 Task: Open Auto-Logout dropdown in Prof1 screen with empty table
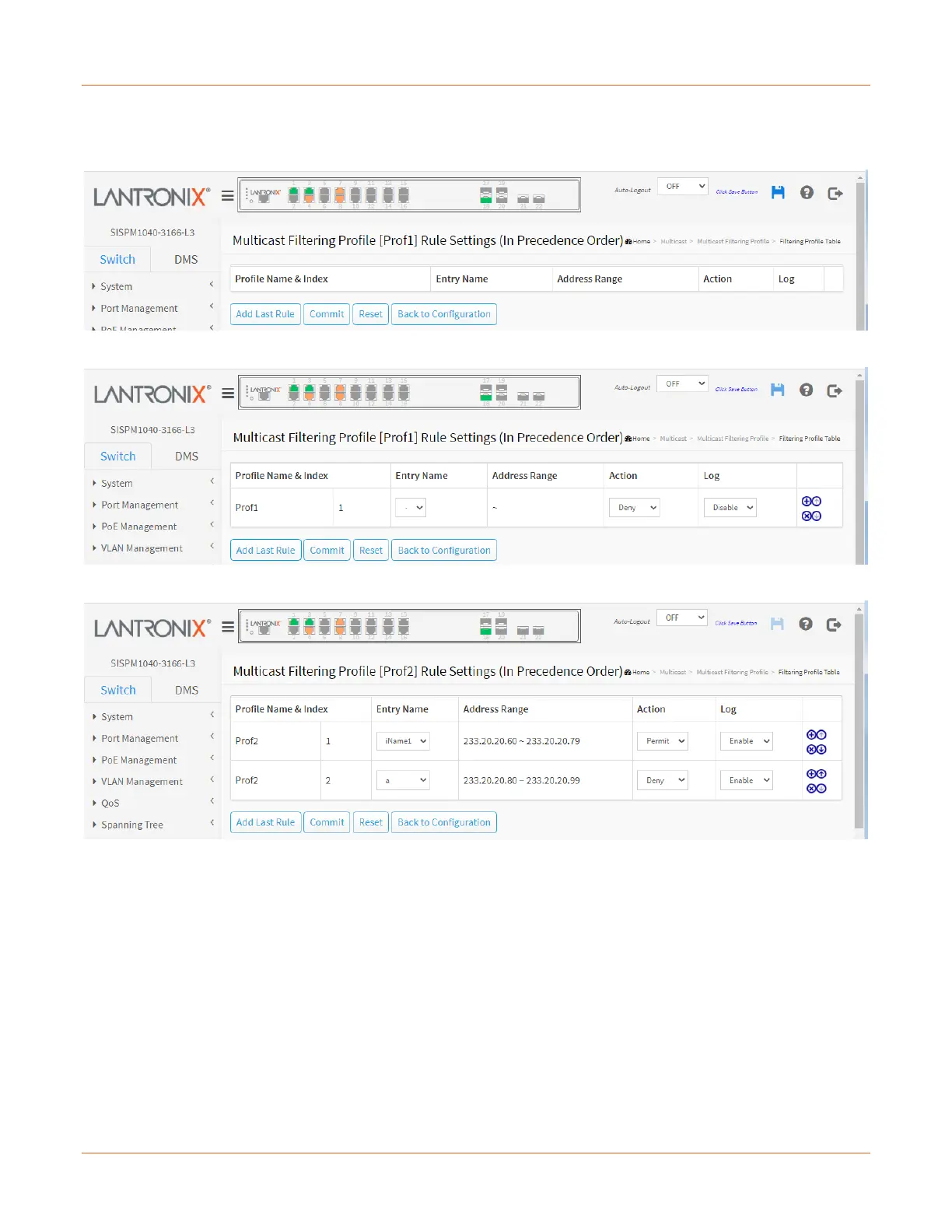[x=682, y=186]
